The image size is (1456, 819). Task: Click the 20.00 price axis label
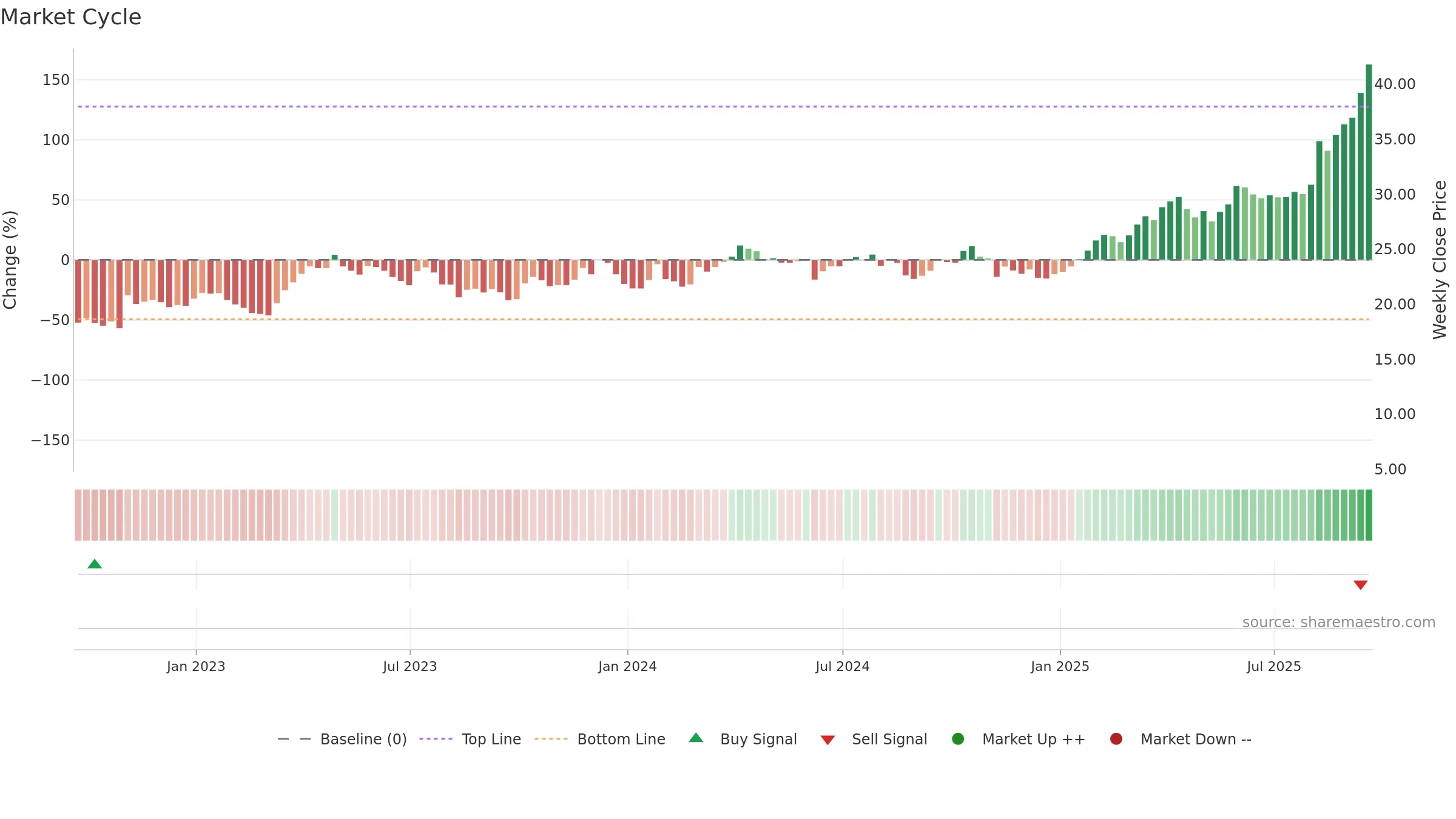[1395, 305]
